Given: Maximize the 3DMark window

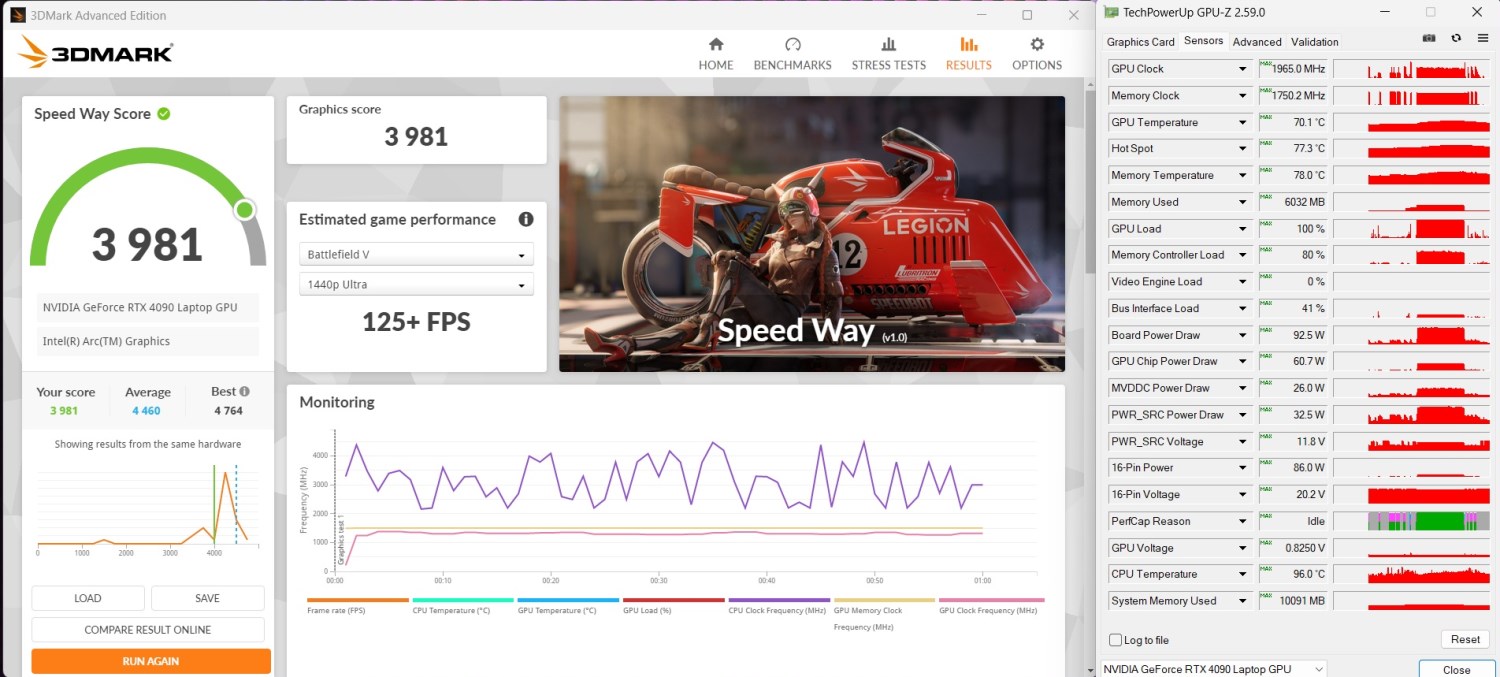Looking at the screenshot, I should [1027, 15].
